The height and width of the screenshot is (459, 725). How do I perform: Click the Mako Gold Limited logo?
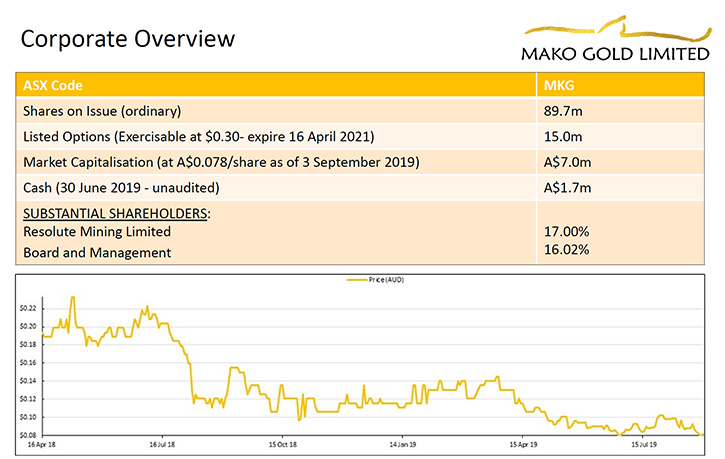(x=616, y=39)
